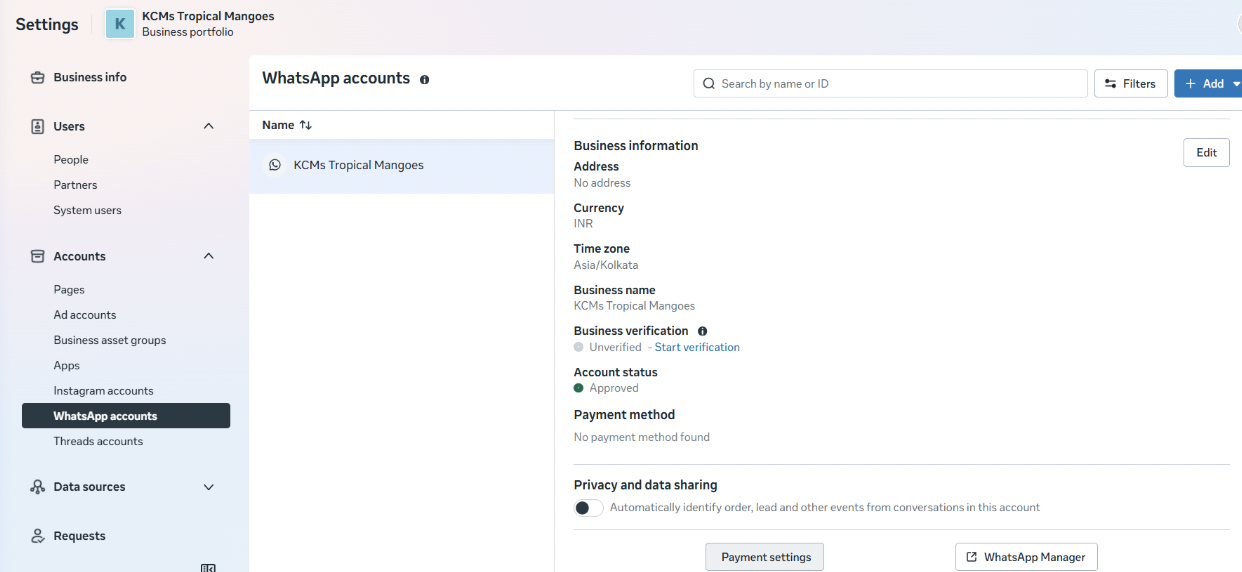Click the Asia/Kolkata time zone value

click(606, 265)
